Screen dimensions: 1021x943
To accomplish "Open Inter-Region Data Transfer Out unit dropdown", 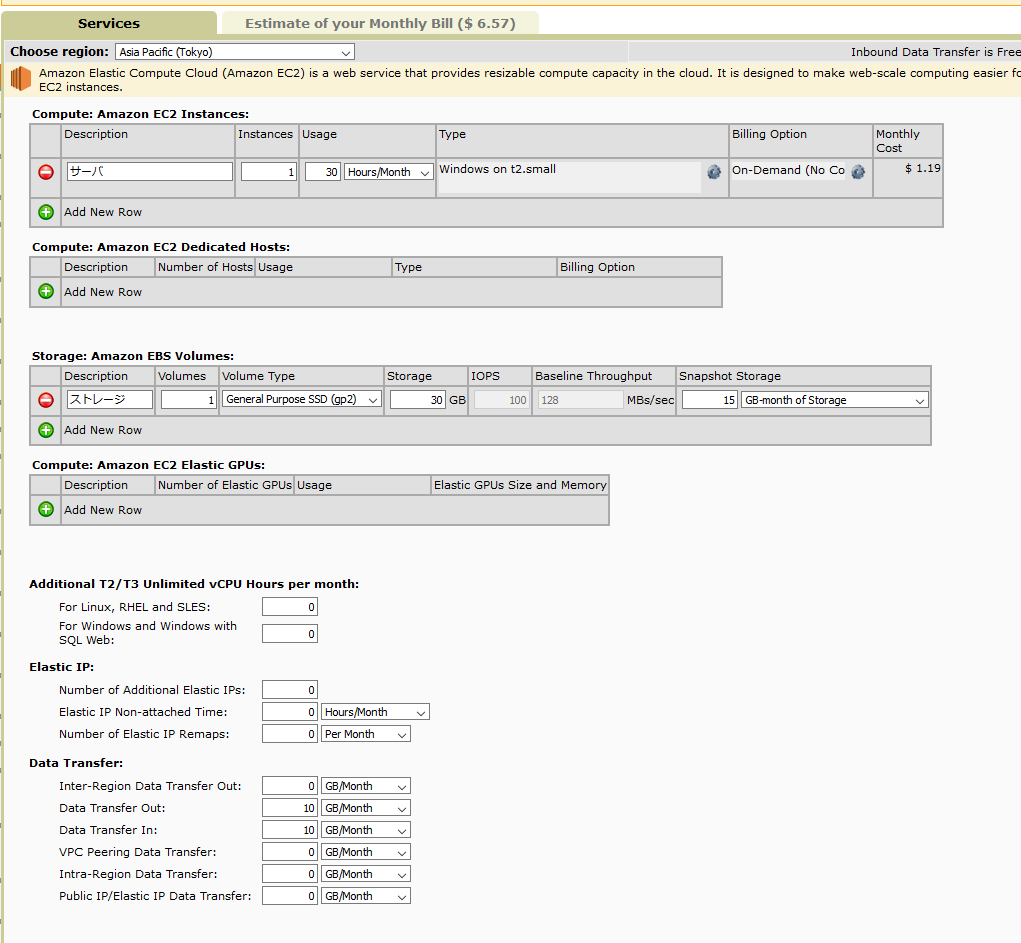I will (x=366, y=787).
